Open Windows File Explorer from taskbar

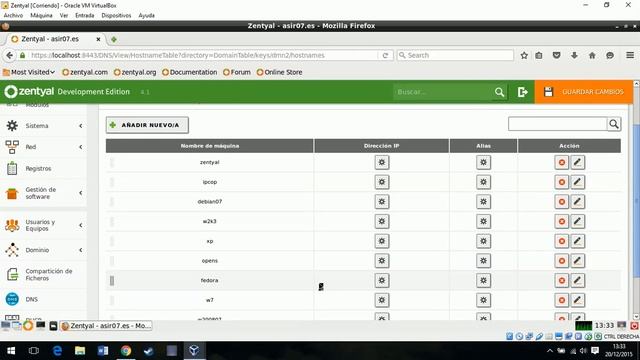(80, 351)
